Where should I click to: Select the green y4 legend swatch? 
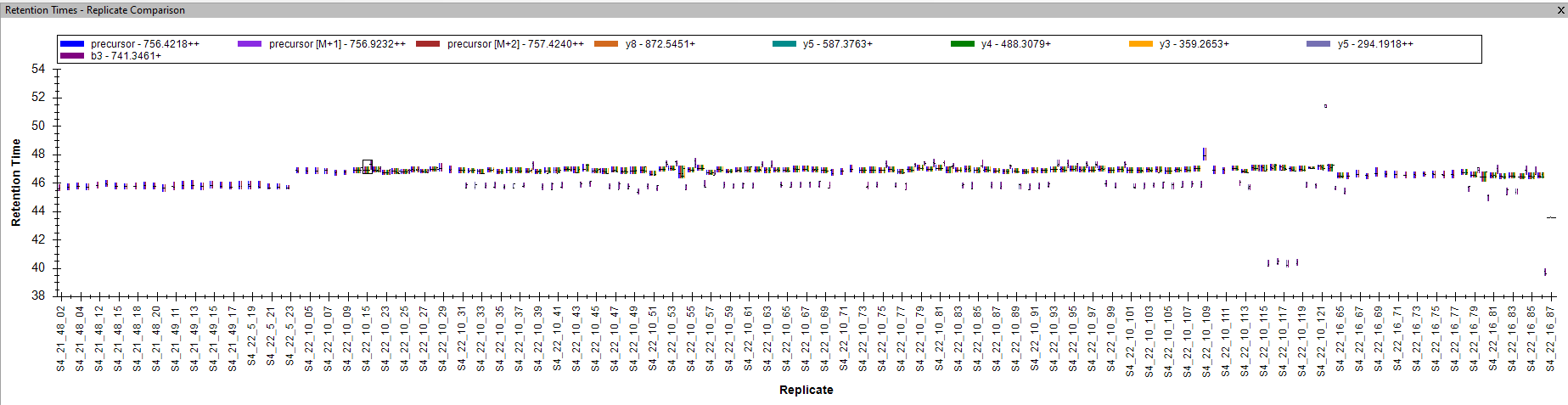(x=962, y=44)
